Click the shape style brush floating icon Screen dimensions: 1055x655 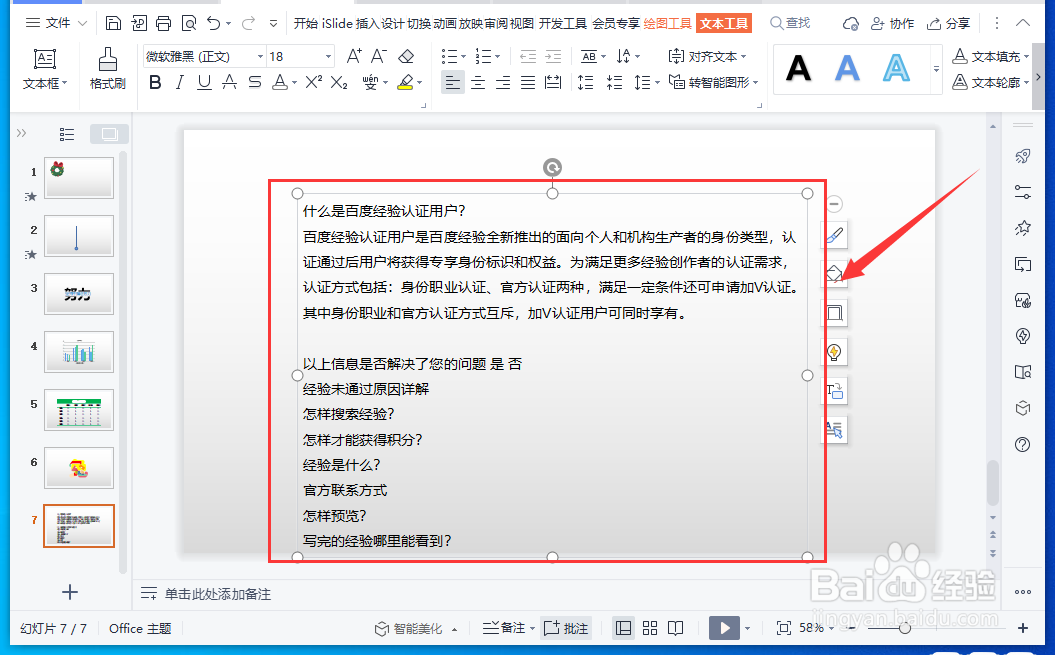point(834,235)
